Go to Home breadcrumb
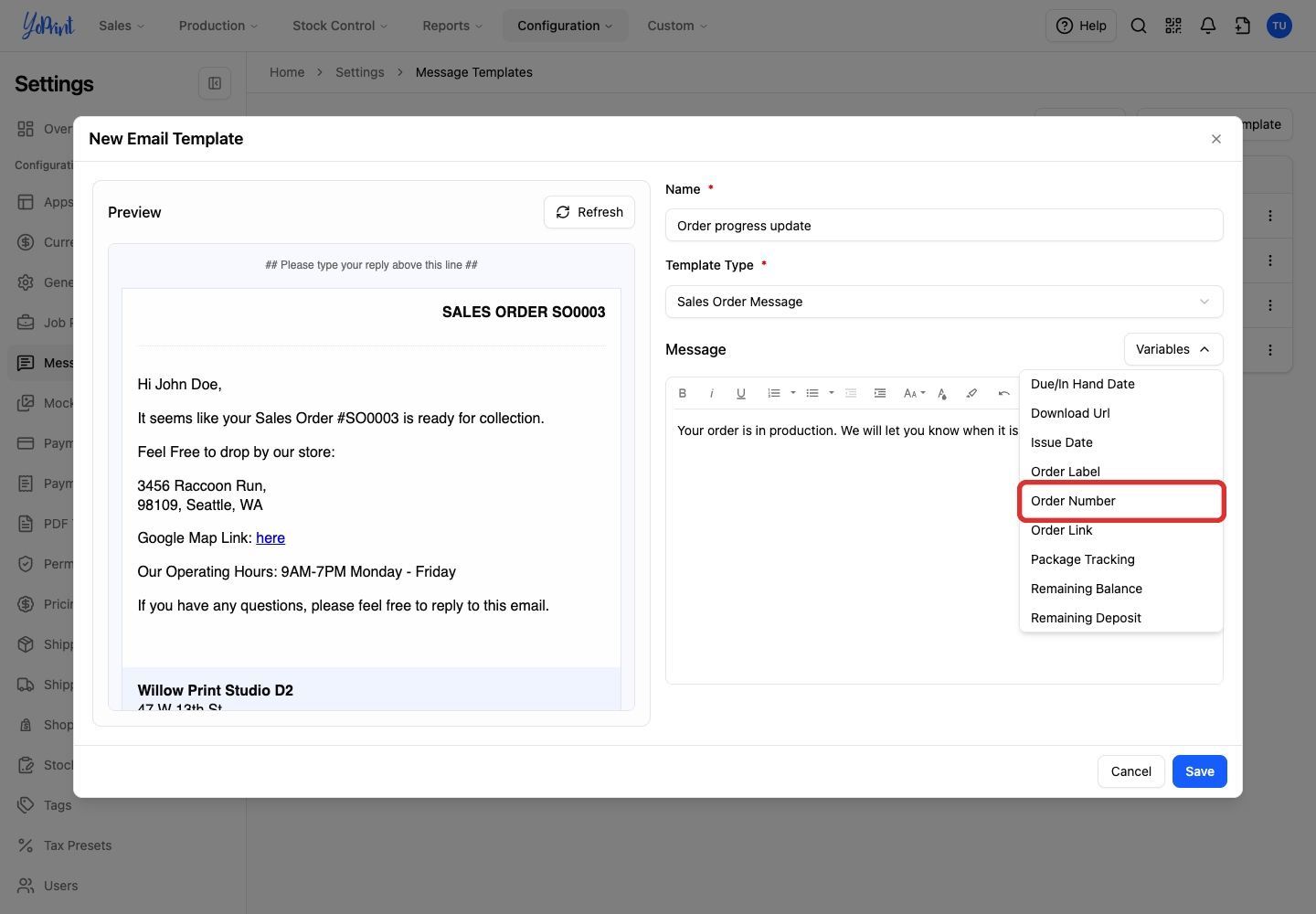The height and width of the screenshot is (914, 1316). click(x=287, y=72)
